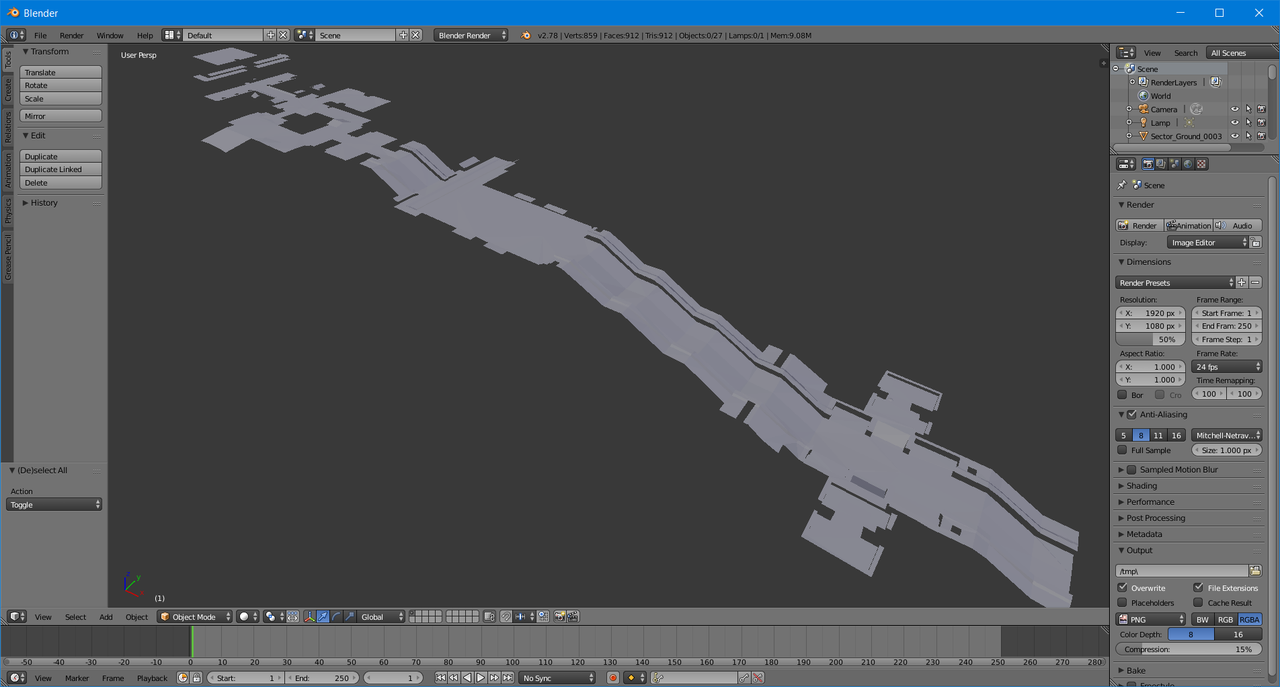The image size is (1280, 687).
Task: Toggle Lamp visibility eye in outliner
Action: click(x=1235, y=122)
